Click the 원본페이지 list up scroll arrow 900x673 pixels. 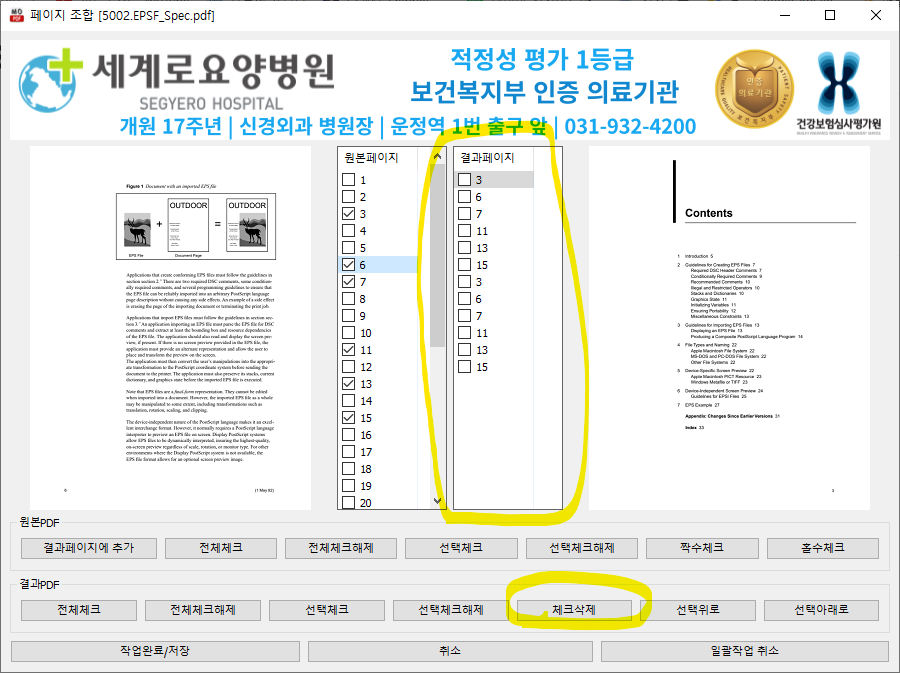point(437,156)
